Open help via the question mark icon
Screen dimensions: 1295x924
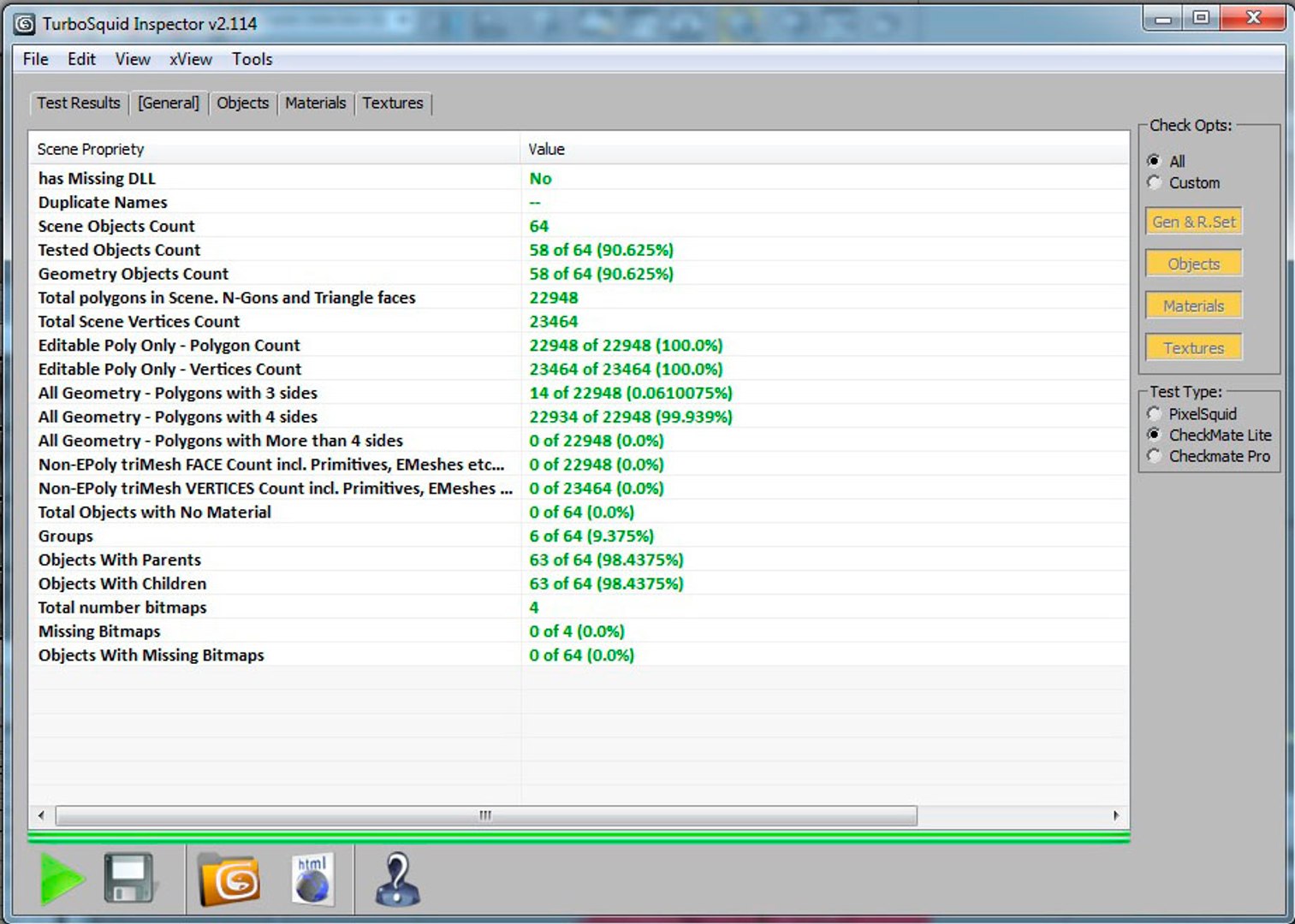click(x=397, y=879)
